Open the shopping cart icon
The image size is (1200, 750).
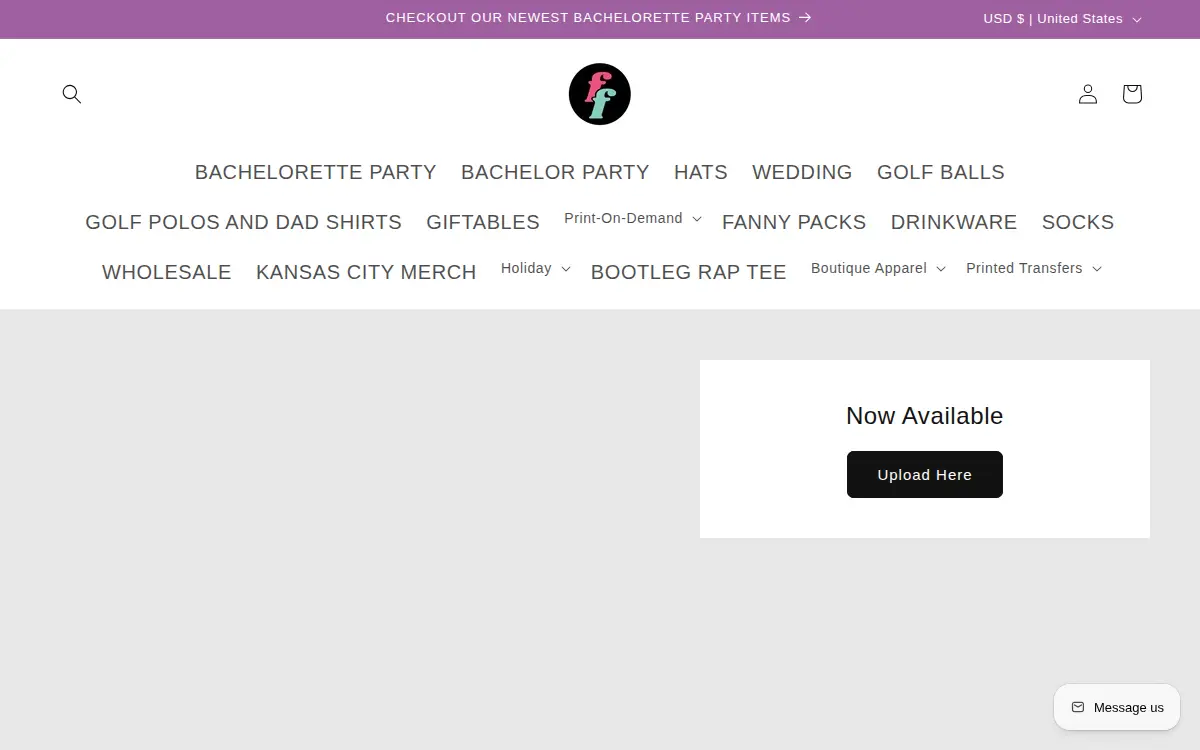pos(1132,94)
